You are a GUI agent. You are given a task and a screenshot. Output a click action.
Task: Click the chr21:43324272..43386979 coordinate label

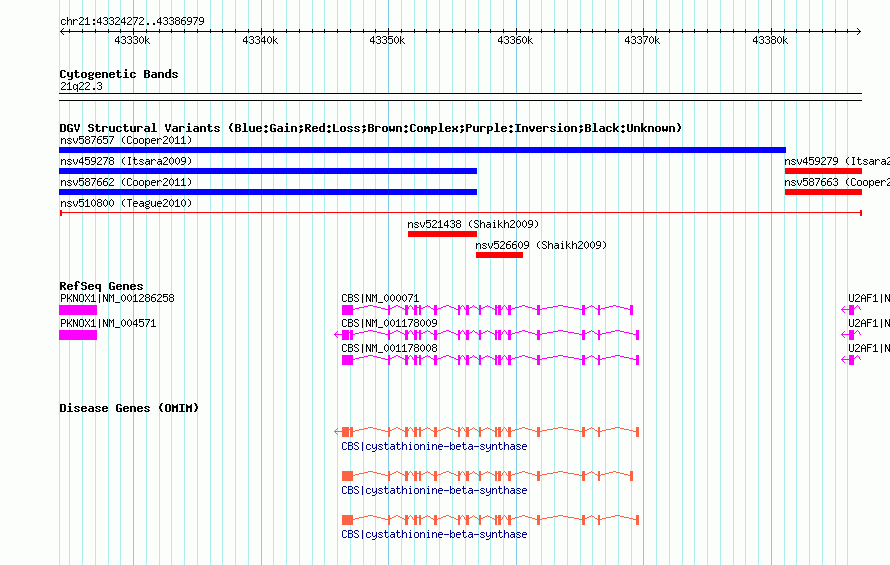click(x=132, y=21)
